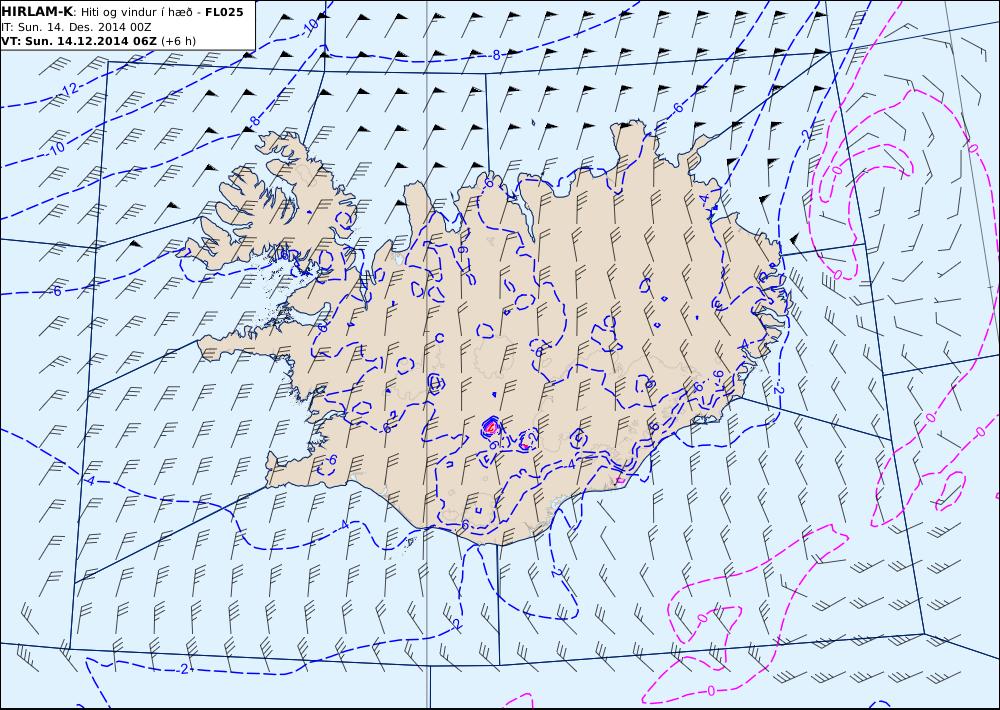Click the "FL025" flight level label
Image resolution: width=1000 pixels, height=710 pixels.
pos(224,12)
